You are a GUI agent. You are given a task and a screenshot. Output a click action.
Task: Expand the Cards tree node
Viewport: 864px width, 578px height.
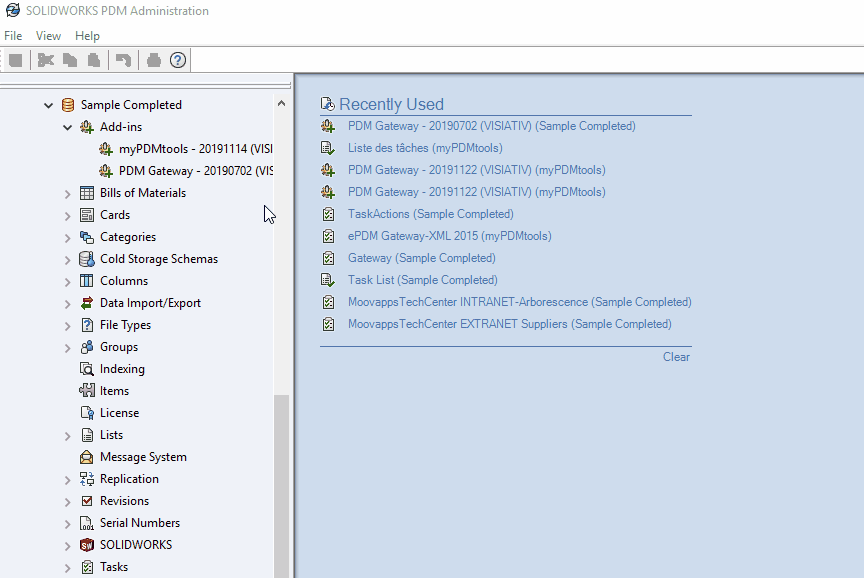[x=68, y=215]
